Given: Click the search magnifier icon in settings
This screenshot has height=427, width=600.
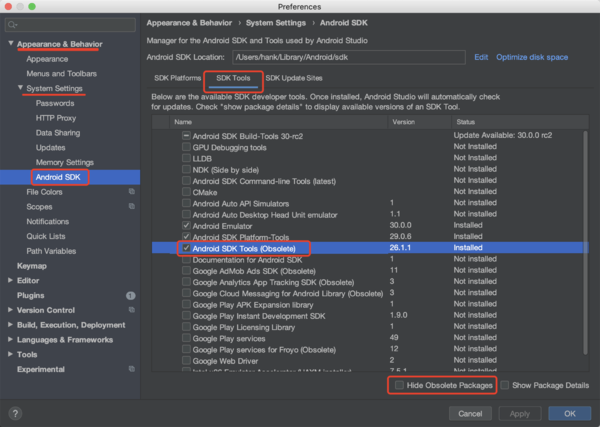Looking at the screenshot, I should point(12,25).
